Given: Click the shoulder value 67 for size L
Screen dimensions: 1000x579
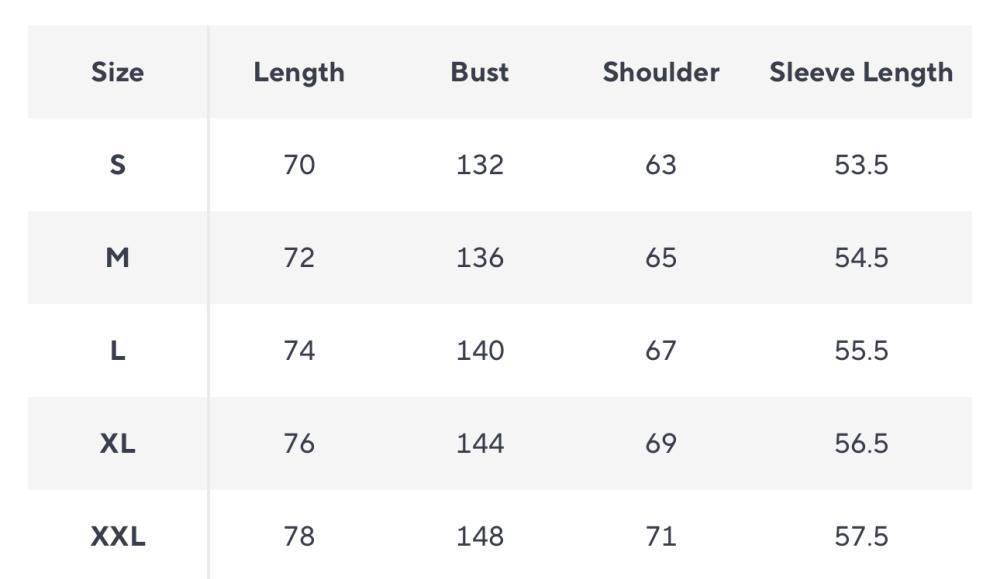Looking at the screenshot, I should [661, 351].
